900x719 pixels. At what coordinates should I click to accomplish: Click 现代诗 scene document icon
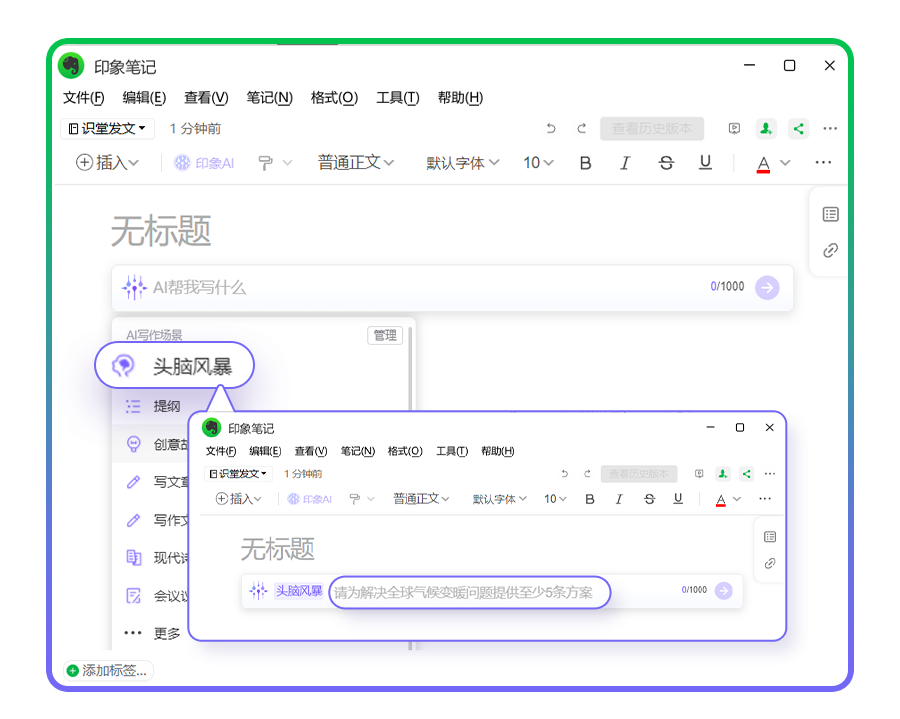[x=133, y=558]
